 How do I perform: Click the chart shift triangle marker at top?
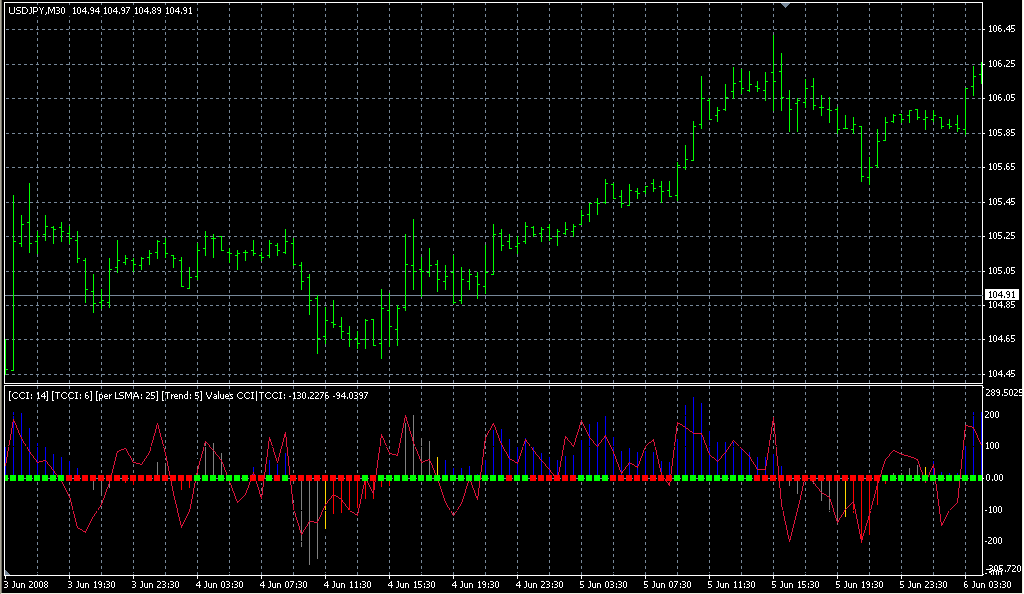coord(787,6)
